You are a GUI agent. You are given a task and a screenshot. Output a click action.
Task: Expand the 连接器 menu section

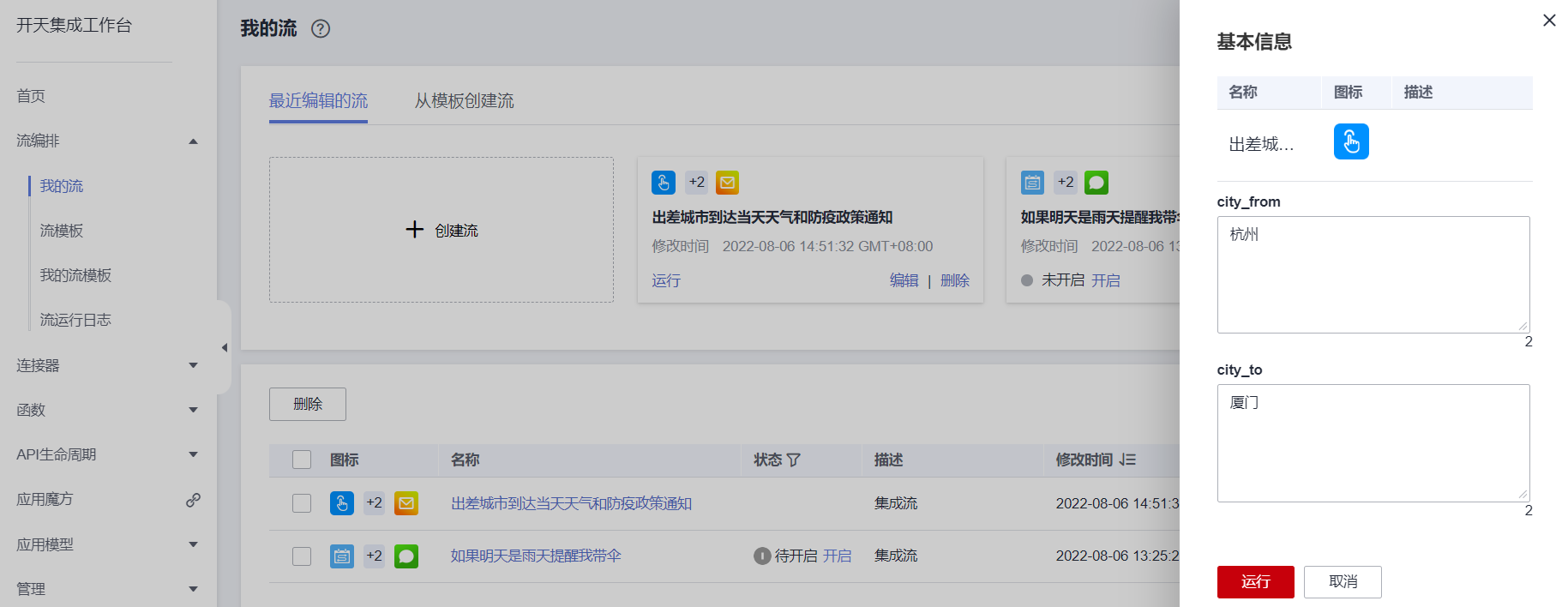point(193,365)
